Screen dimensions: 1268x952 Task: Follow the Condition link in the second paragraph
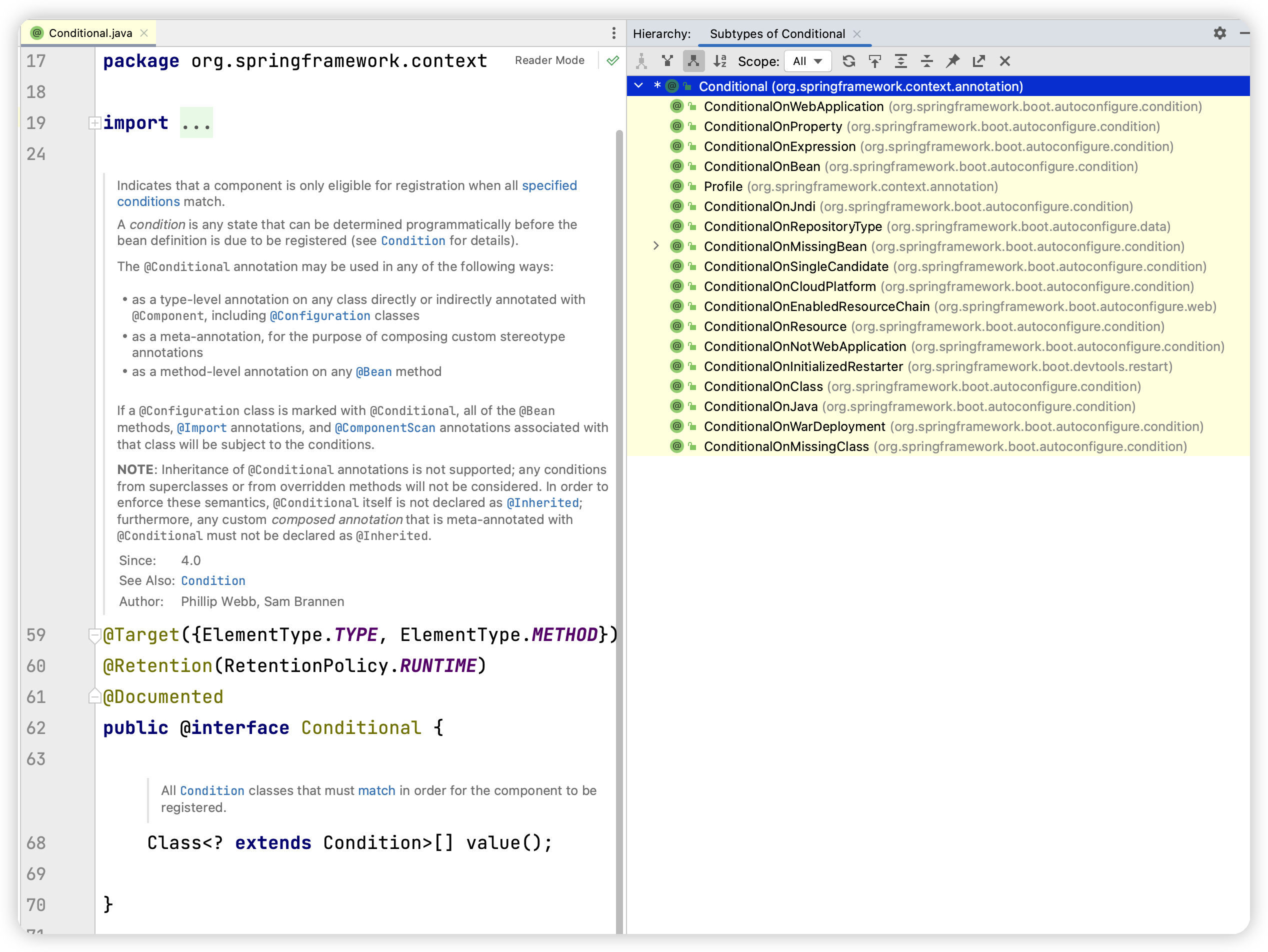coord(412,240)
